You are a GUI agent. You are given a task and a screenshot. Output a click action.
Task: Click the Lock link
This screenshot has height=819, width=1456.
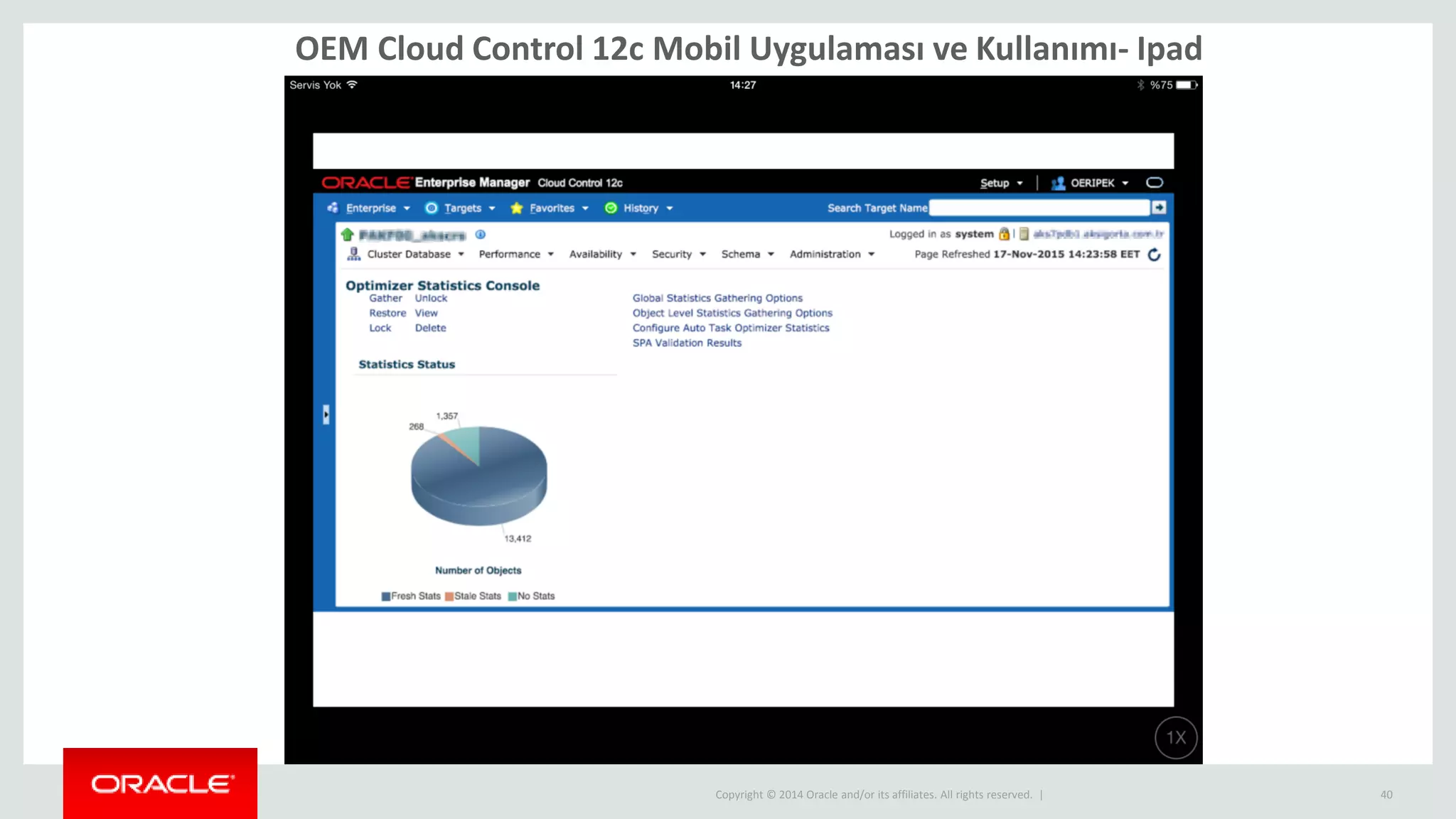tap(380, 328)
